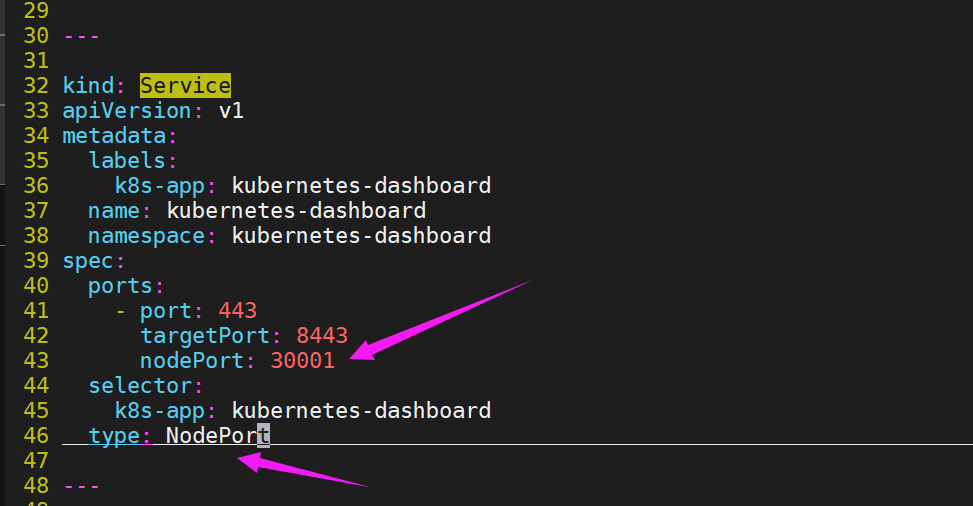Click the document separator on line 48
Viewport: 973px width, 506px height.
coord(81,486)
